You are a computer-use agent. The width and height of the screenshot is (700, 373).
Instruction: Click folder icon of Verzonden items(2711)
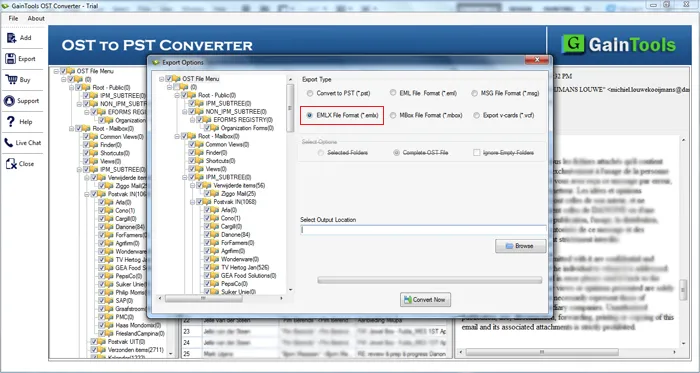102,350
